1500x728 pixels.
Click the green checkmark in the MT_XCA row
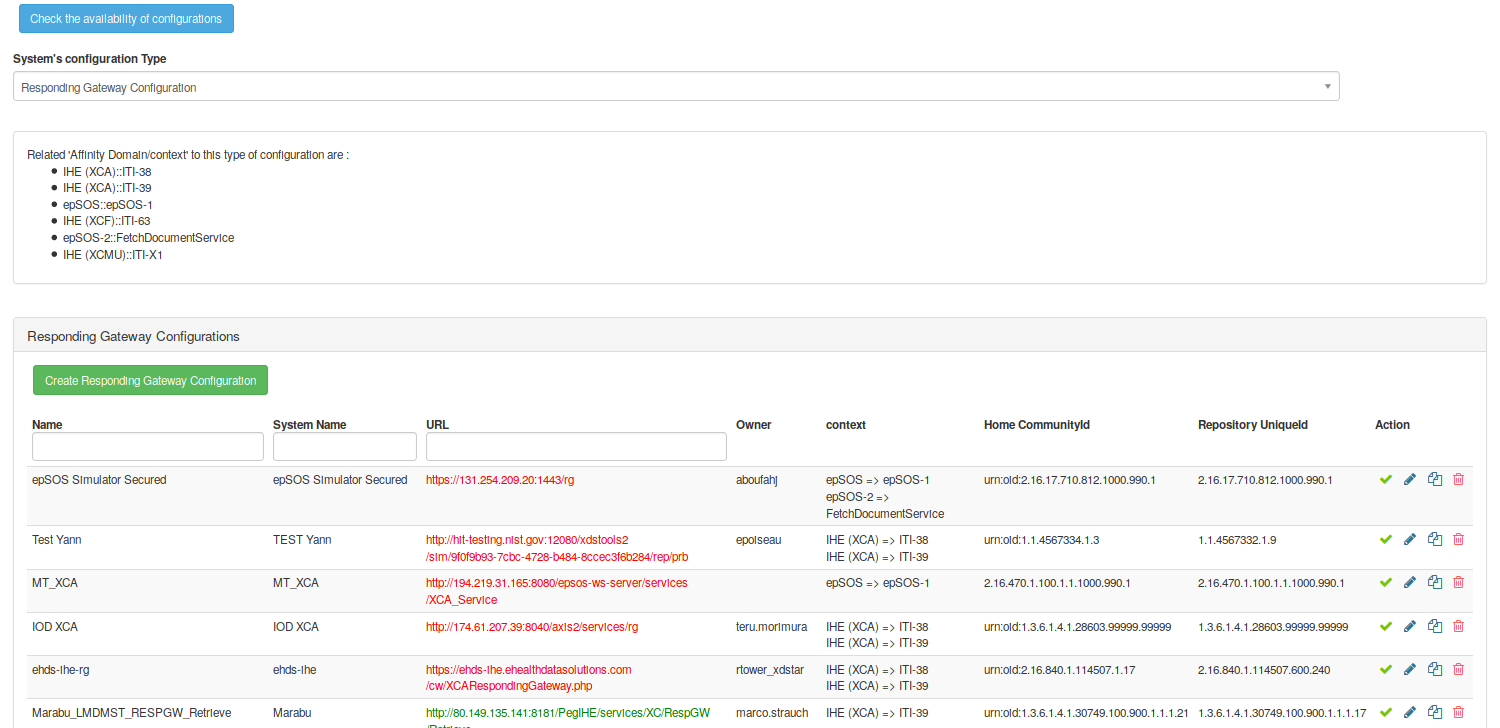pyautogui.click(x=1385, y=583)
